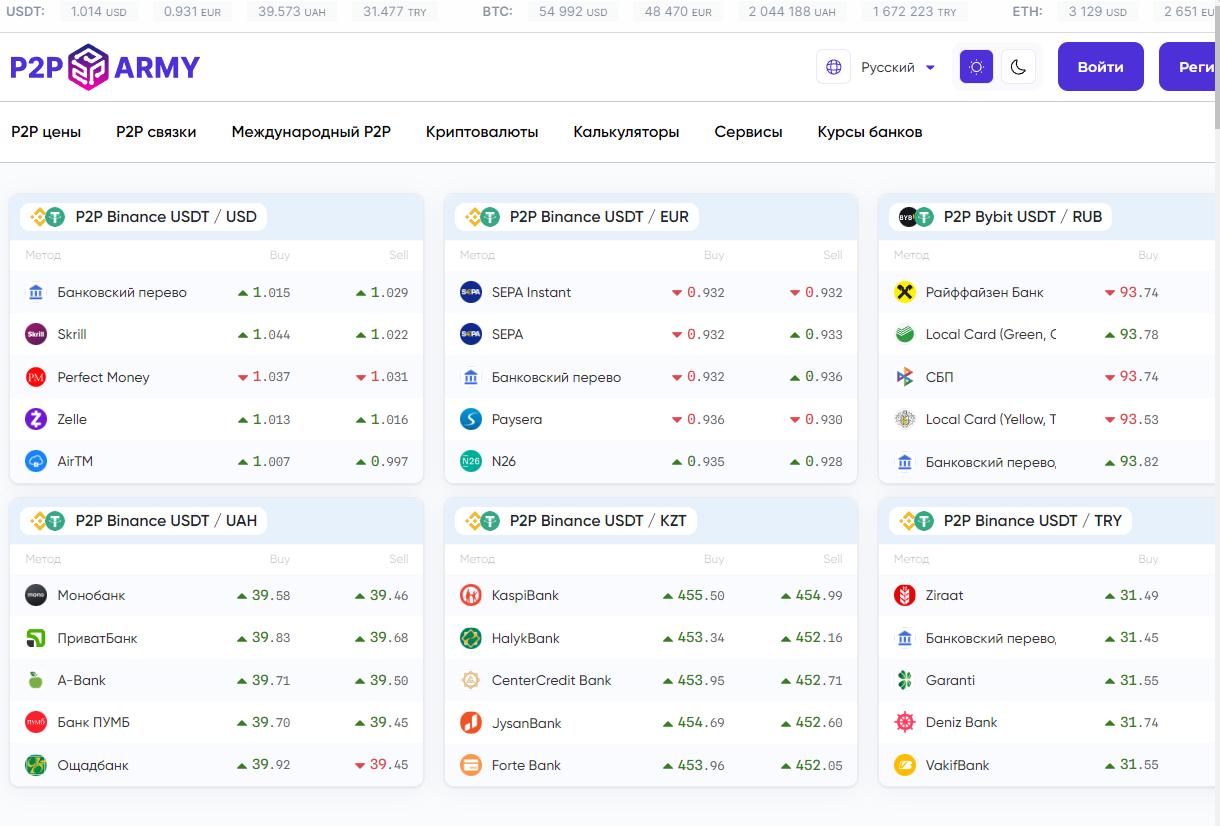Click the globe language icon
1220x826 pixels.
point(833,67)
